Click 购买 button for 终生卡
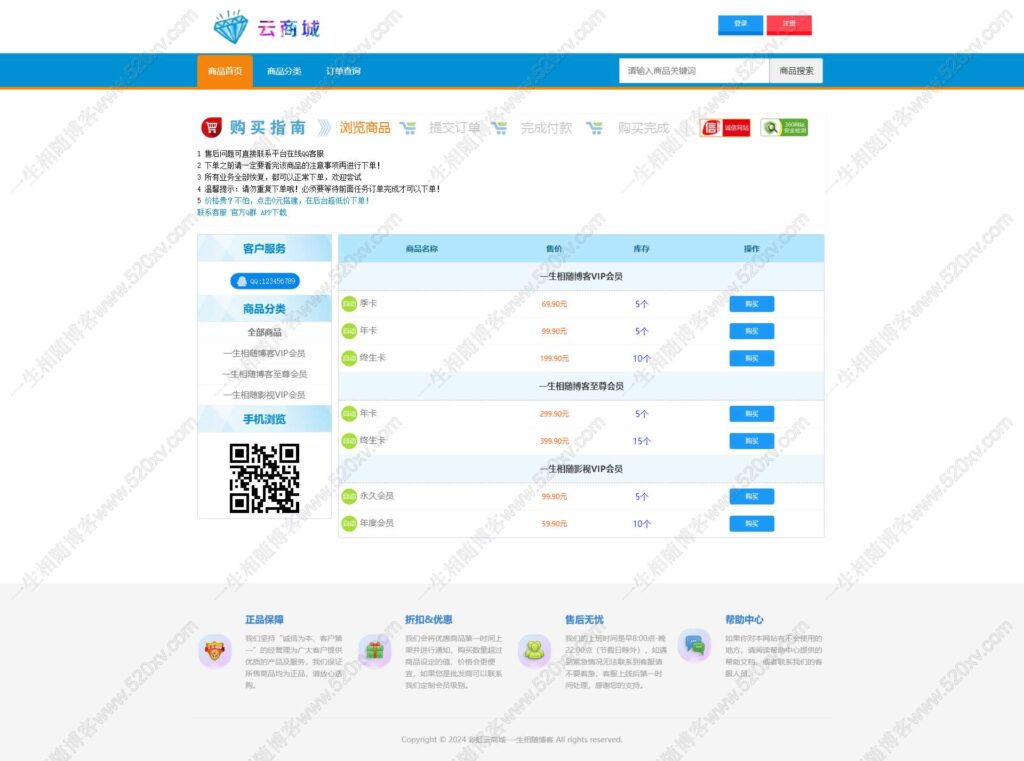The image size is (1024, 761). click(x=752, y=358)
